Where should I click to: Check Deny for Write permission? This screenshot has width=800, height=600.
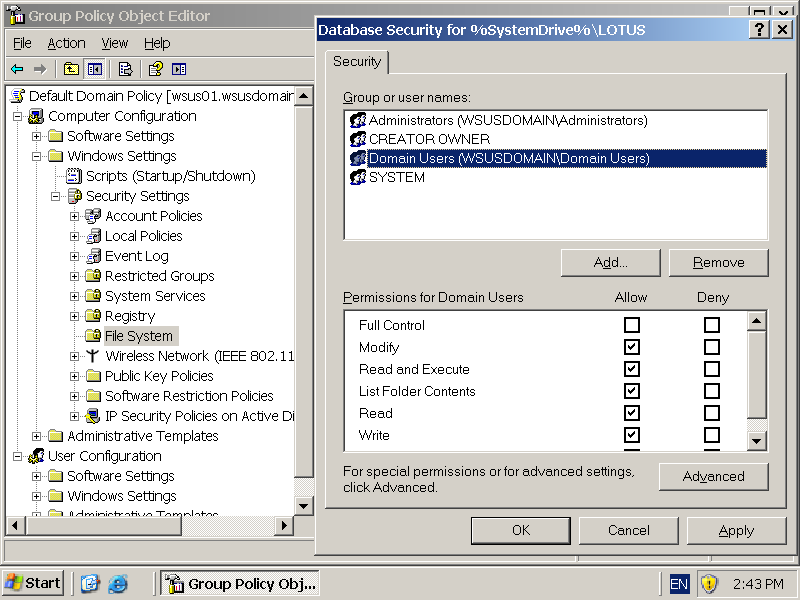pyautogui.click(x=711, y=435)
